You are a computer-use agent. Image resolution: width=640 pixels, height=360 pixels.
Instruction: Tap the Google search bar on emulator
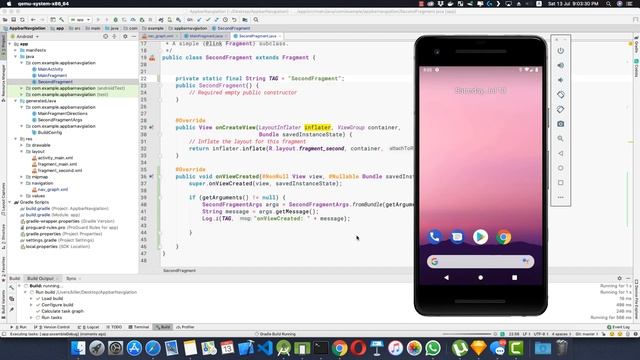(x=480, y=261)
